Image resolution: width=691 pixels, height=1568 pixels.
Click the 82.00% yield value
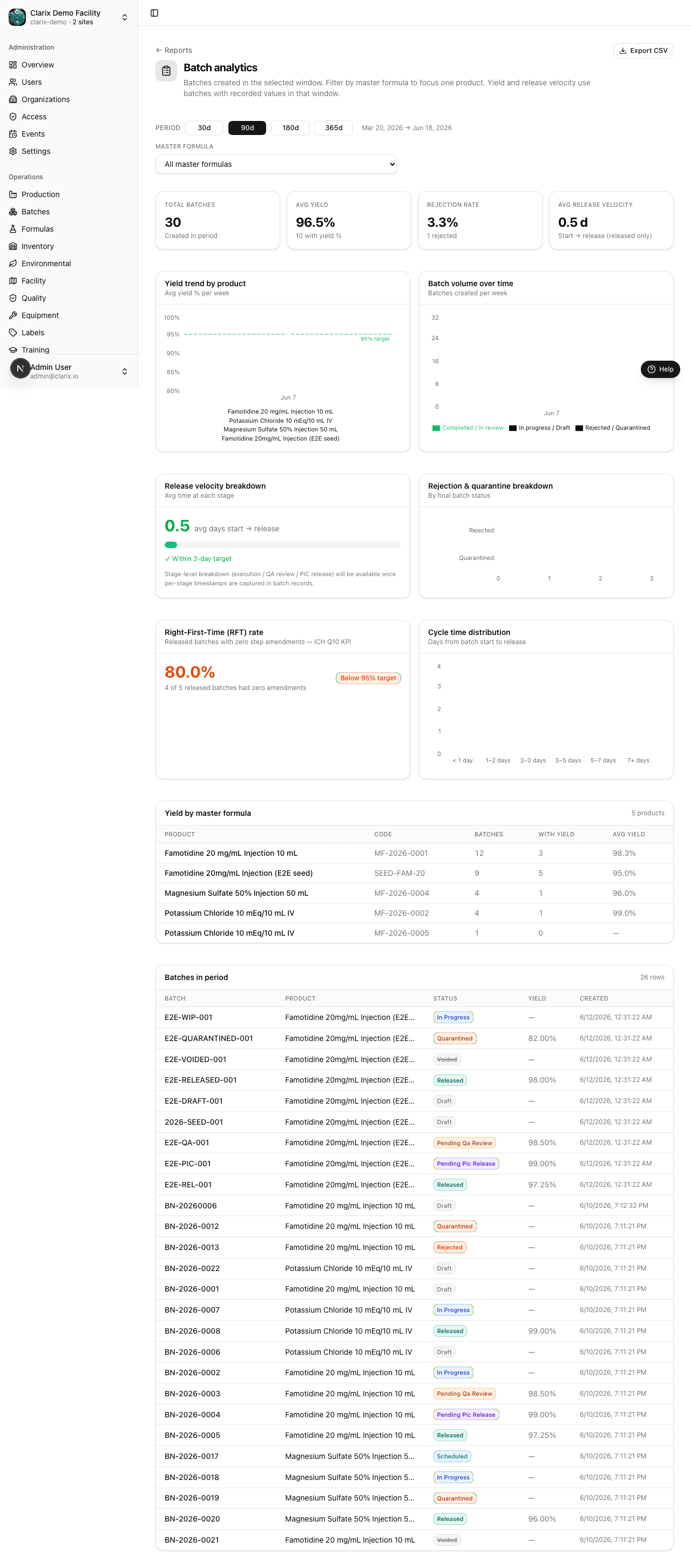tap(542, 1038)
